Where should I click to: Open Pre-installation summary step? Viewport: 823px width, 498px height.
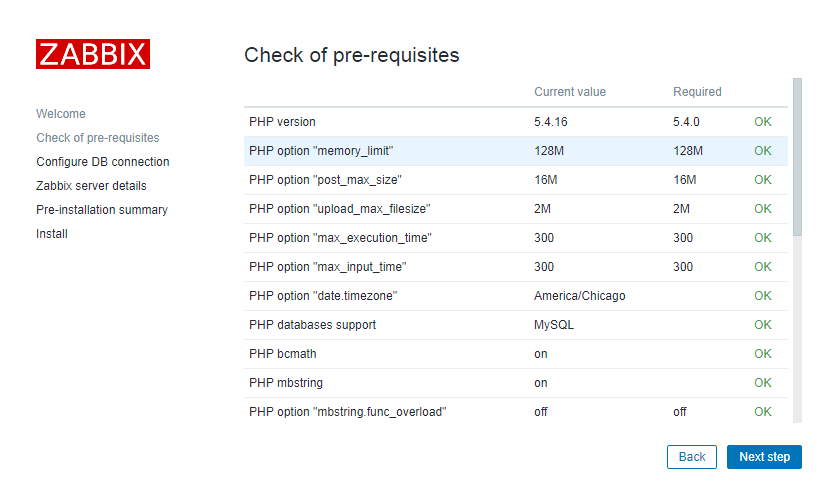pyautogui.click(x=102, y=210)
